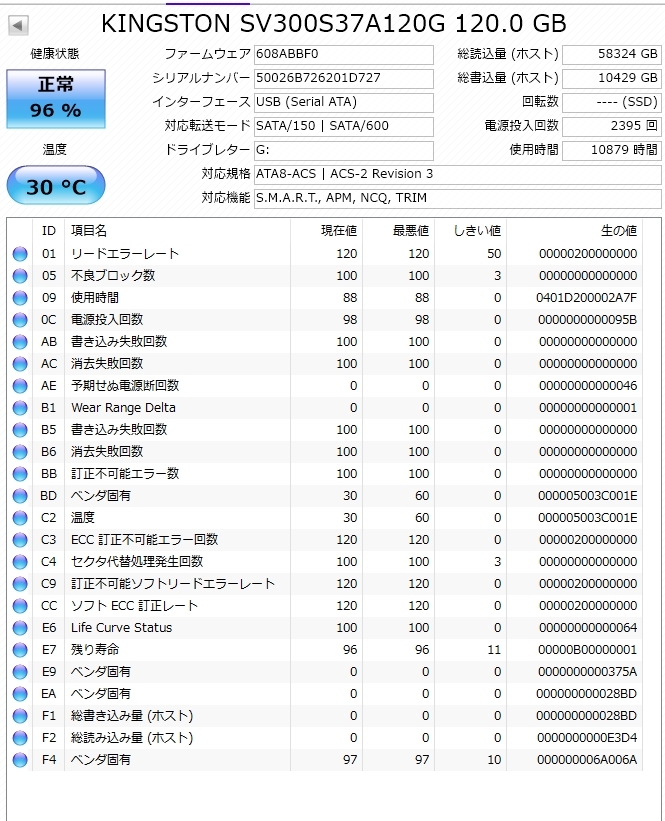Click raw value 0401D200002A7F
Viewport: 665px width, 821px height.
586,298
